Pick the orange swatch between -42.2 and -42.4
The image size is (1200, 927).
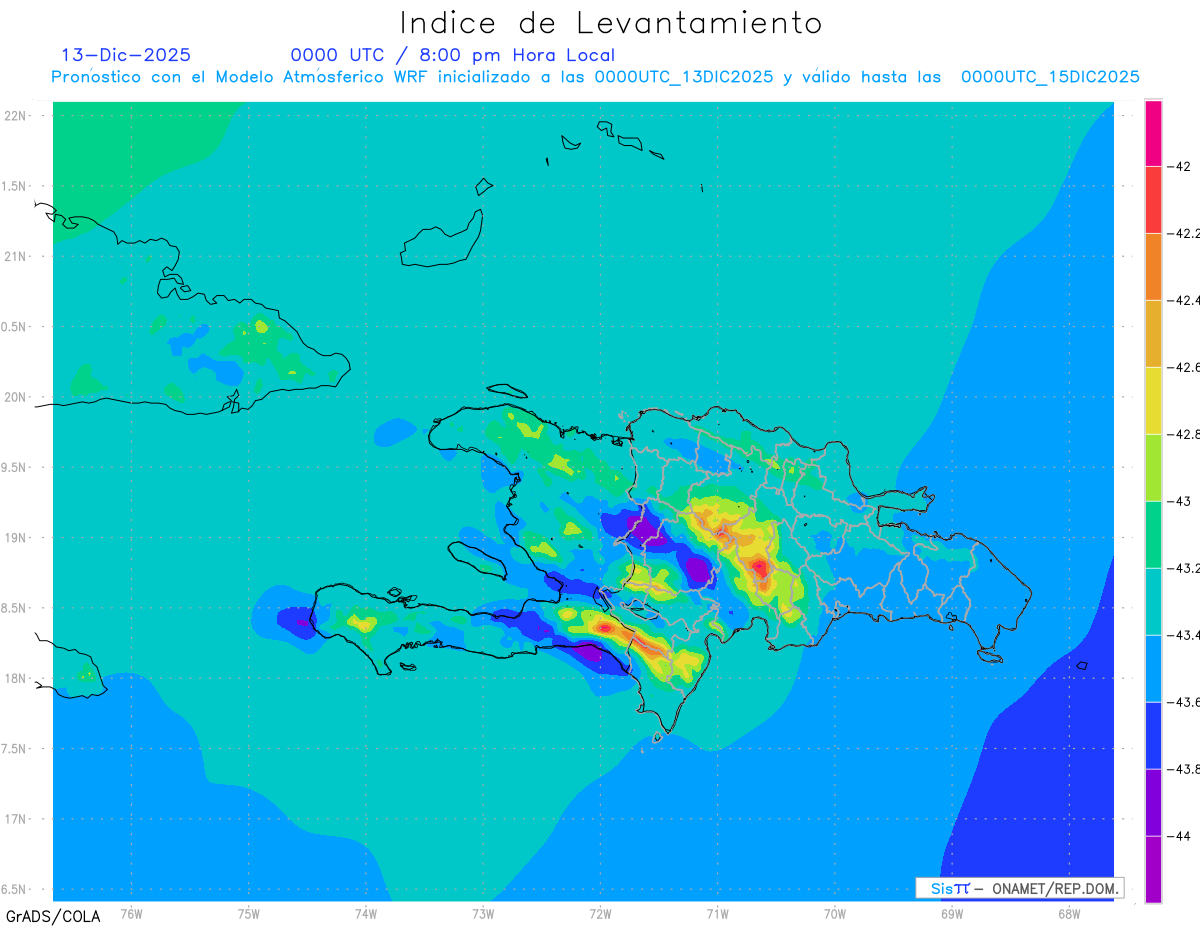tap(1153, 266)
